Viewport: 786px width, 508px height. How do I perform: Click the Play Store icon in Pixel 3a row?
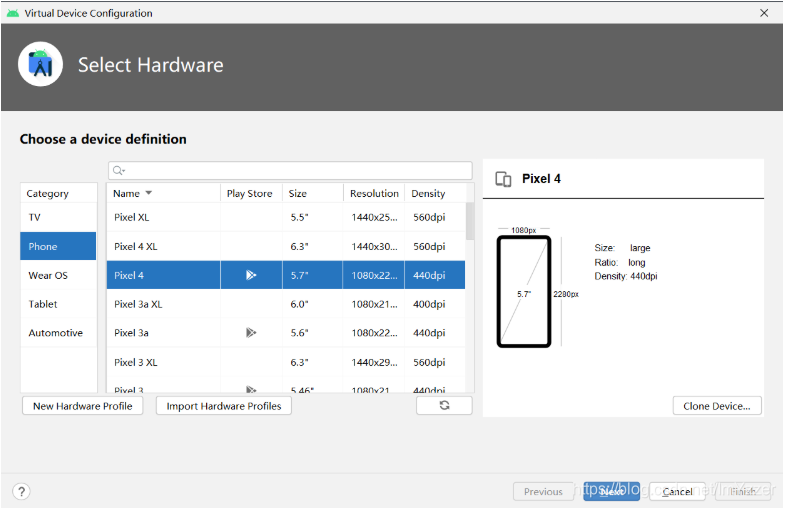pyautogui.click(x=251, y=332)
